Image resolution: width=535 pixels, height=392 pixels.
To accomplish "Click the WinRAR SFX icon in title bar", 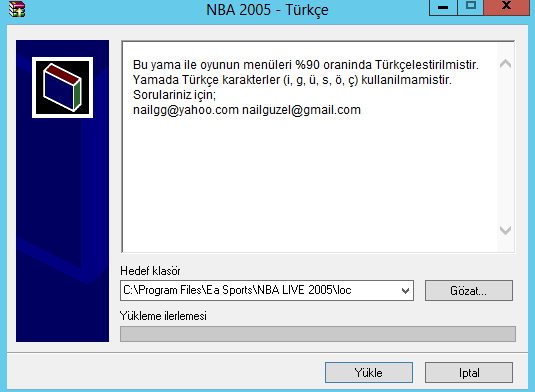I will pyautogui.click(x=17, y=9).
